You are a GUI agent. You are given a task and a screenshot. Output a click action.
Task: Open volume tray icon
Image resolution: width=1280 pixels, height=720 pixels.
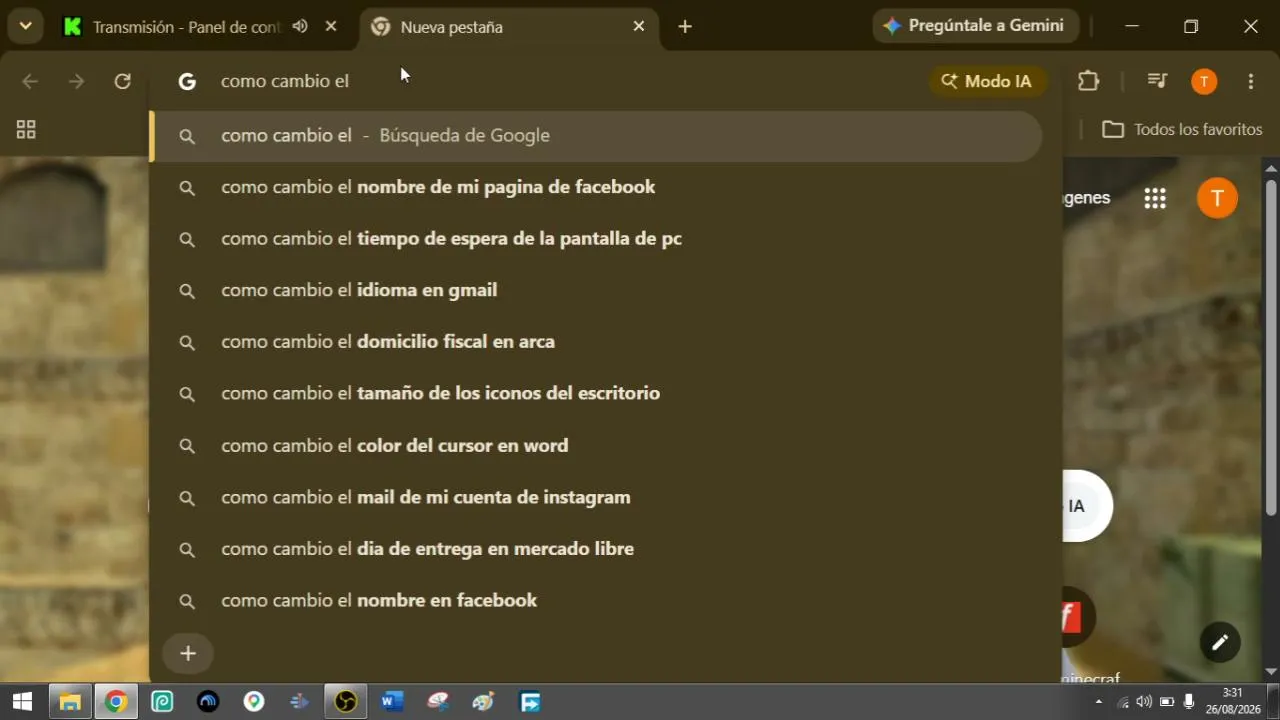click(x=1144, y=702)
